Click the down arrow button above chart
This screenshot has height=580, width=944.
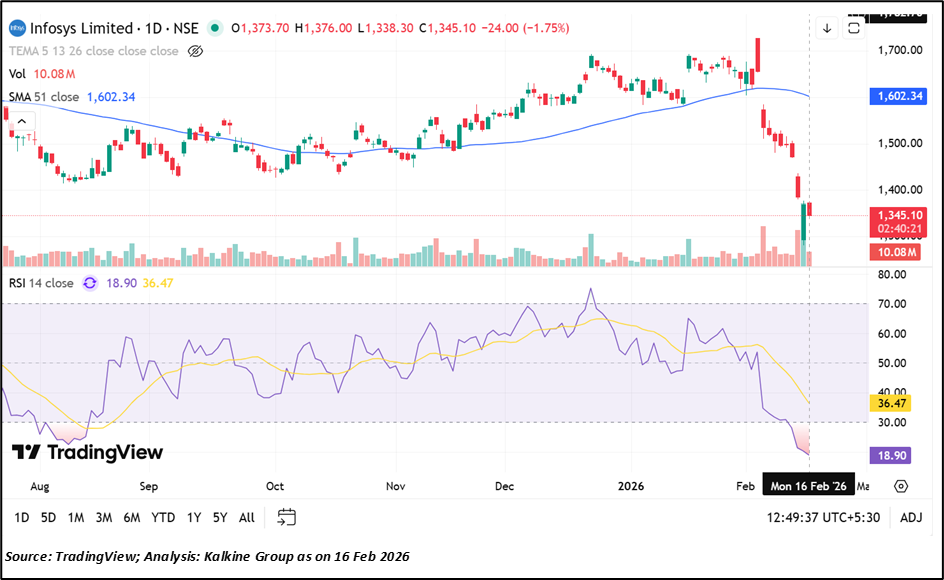[827, 28]
